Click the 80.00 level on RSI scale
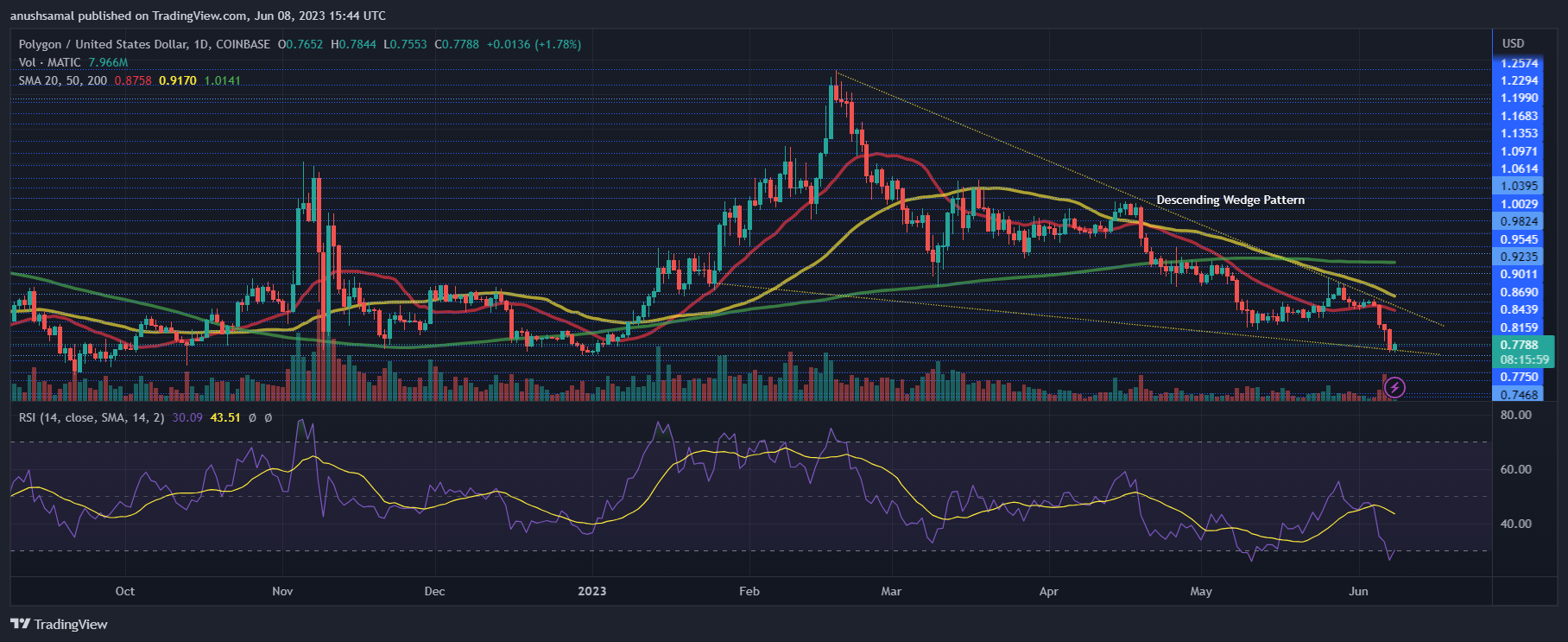 [x=1515, y=415]
